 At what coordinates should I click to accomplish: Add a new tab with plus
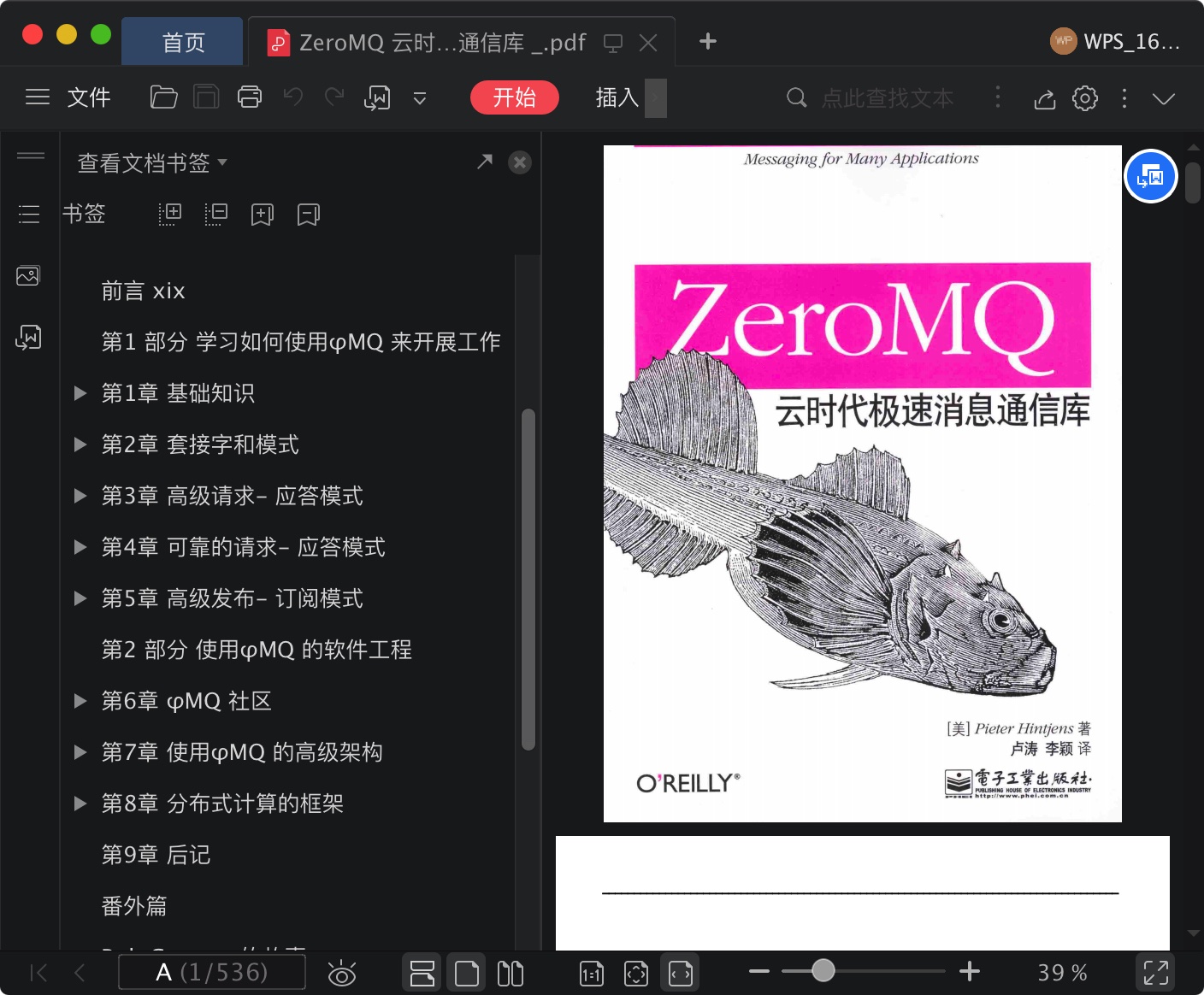pyautogui.click(x=708, y=41)
